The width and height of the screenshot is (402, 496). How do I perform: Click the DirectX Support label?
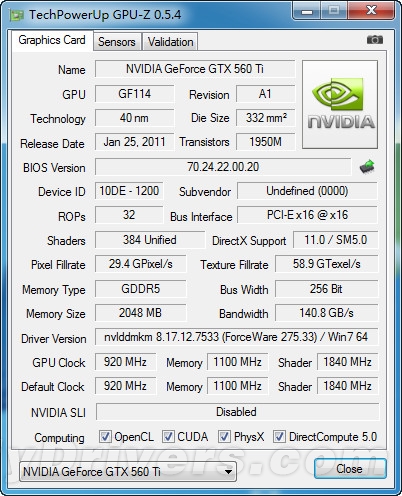249,241
